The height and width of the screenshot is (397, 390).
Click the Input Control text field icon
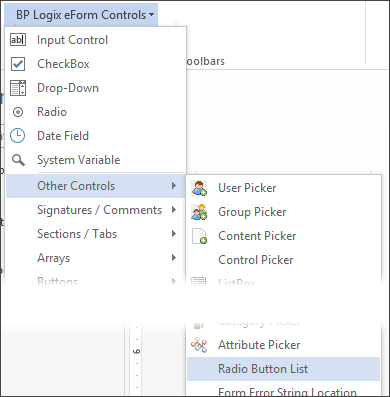click(18, 40)
